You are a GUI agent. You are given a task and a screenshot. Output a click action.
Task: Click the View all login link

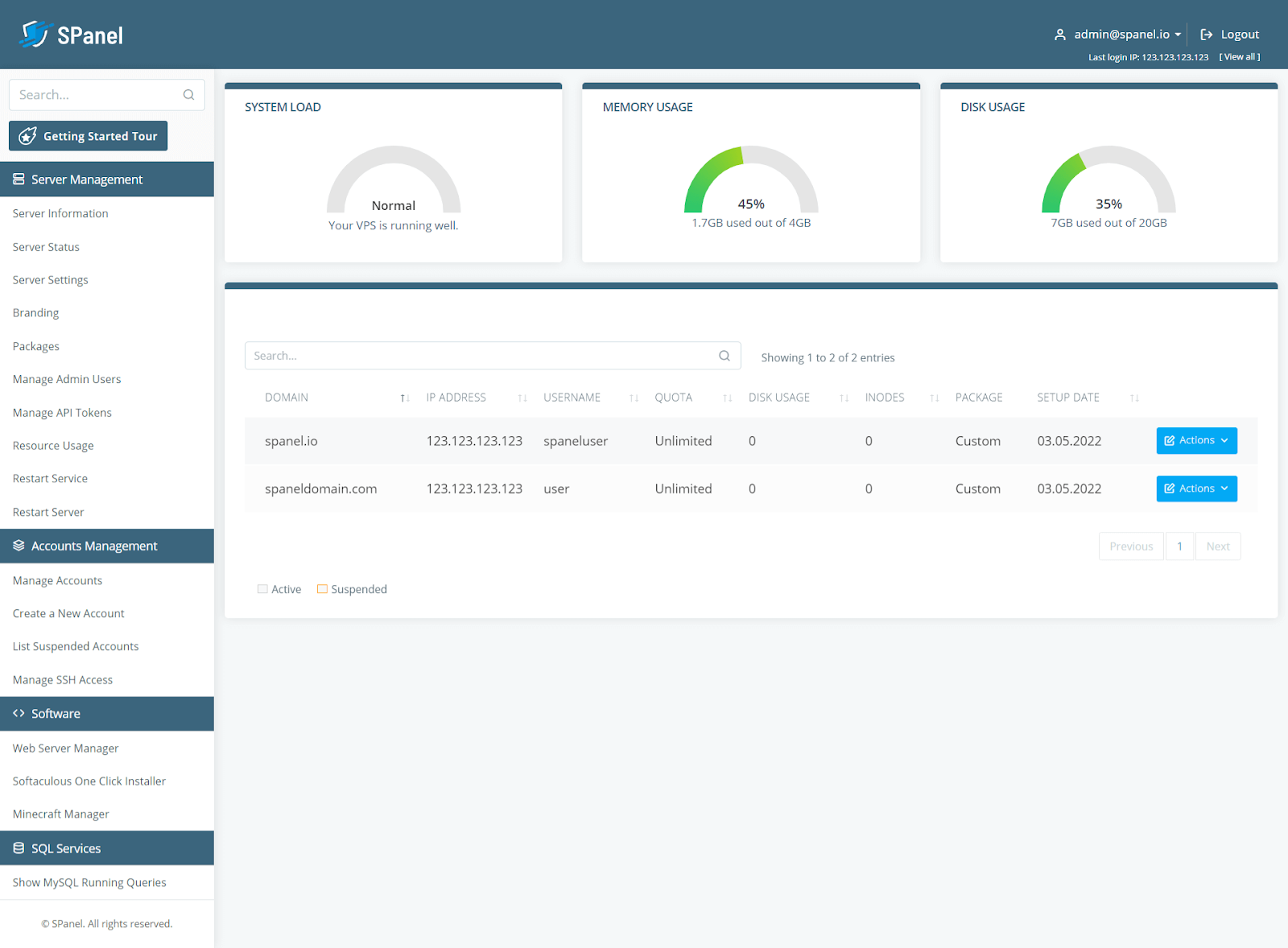[x=1239, y=56]
